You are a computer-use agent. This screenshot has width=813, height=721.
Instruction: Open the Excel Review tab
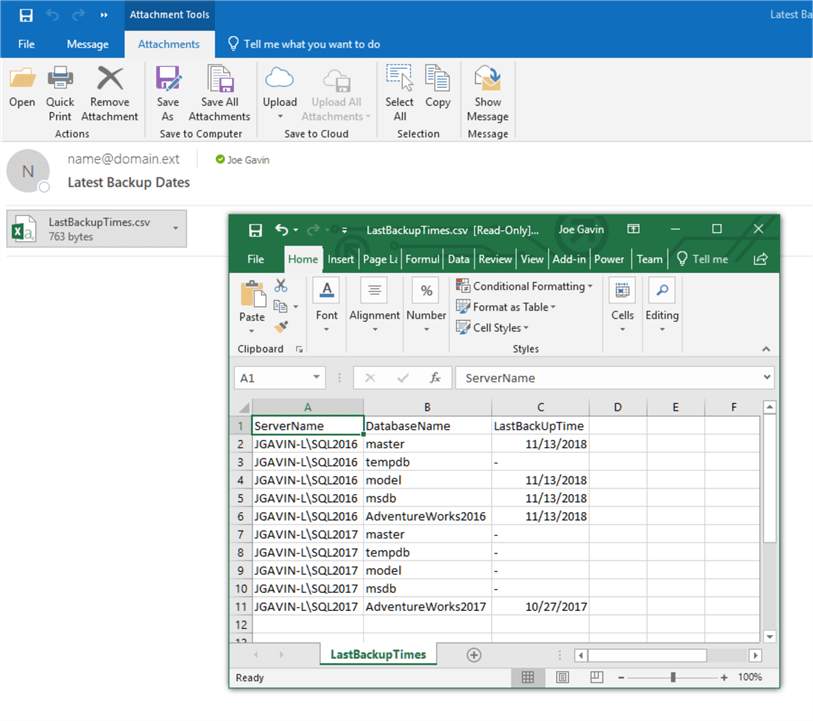[495, 259]
